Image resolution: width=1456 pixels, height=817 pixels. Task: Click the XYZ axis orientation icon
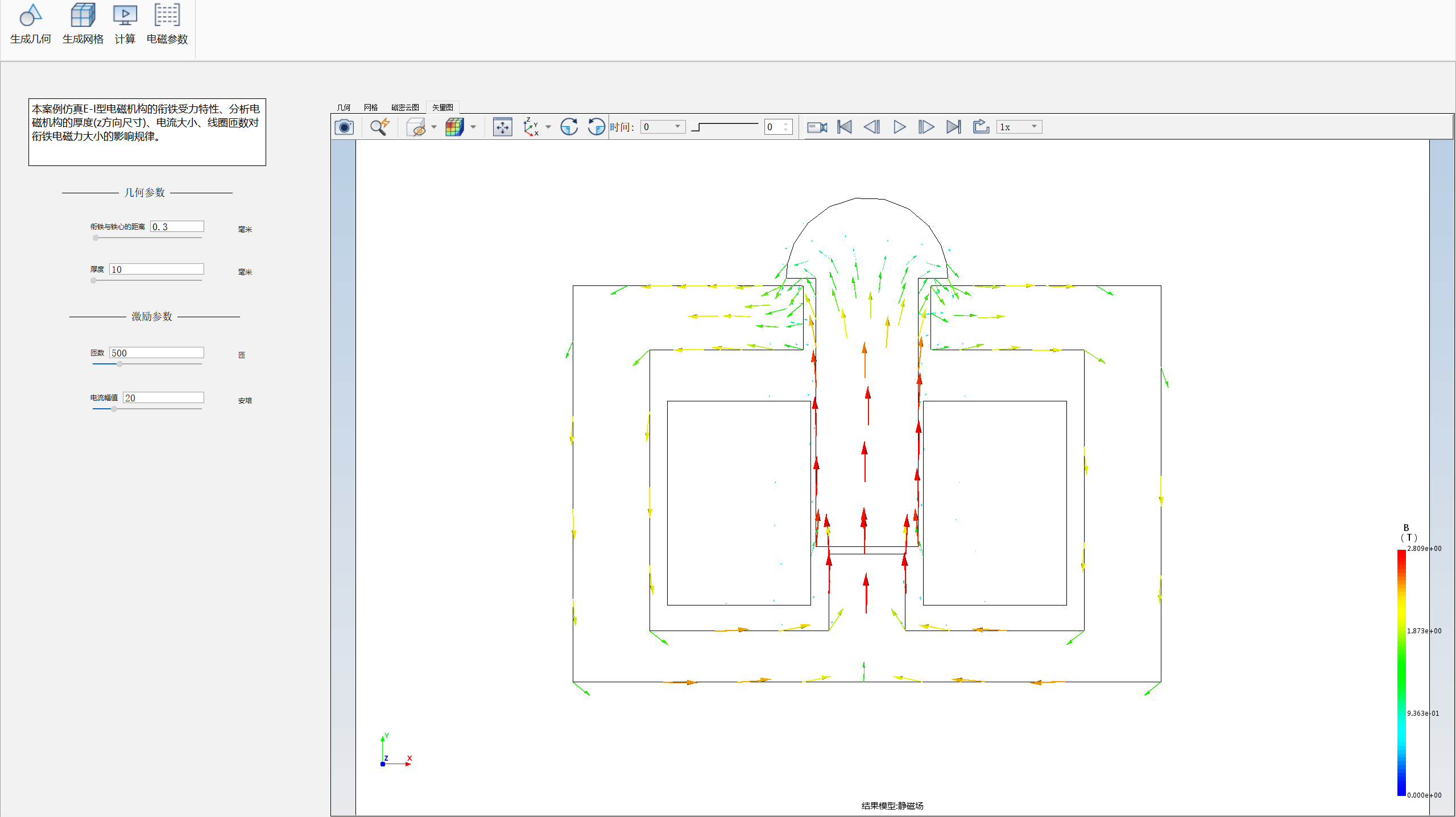point(531,127)
